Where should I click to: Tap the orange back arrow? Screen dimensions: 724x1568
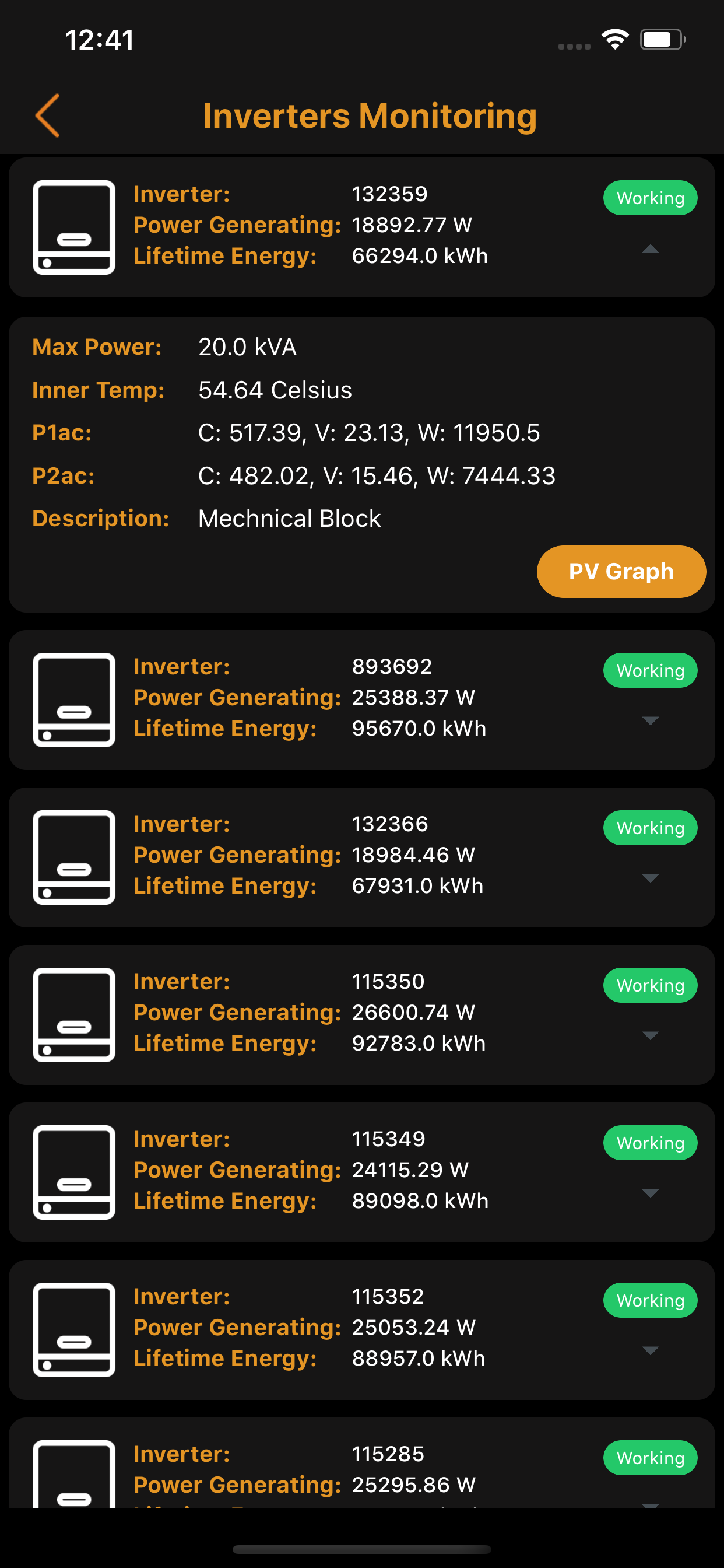coord(47,115)
